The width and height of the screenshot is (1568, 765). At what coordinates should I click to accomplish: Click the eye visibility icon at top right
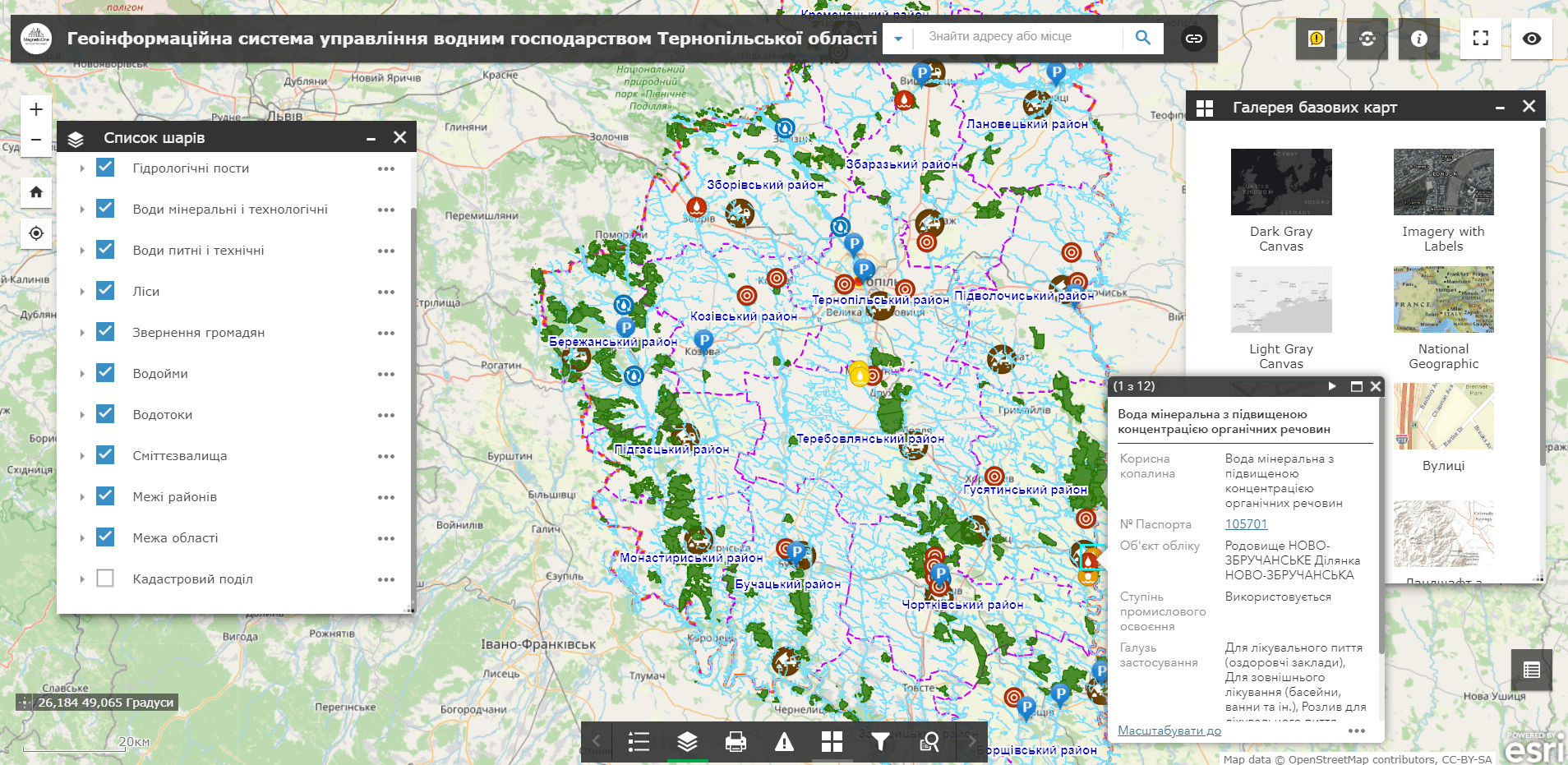coord(1533,38)
